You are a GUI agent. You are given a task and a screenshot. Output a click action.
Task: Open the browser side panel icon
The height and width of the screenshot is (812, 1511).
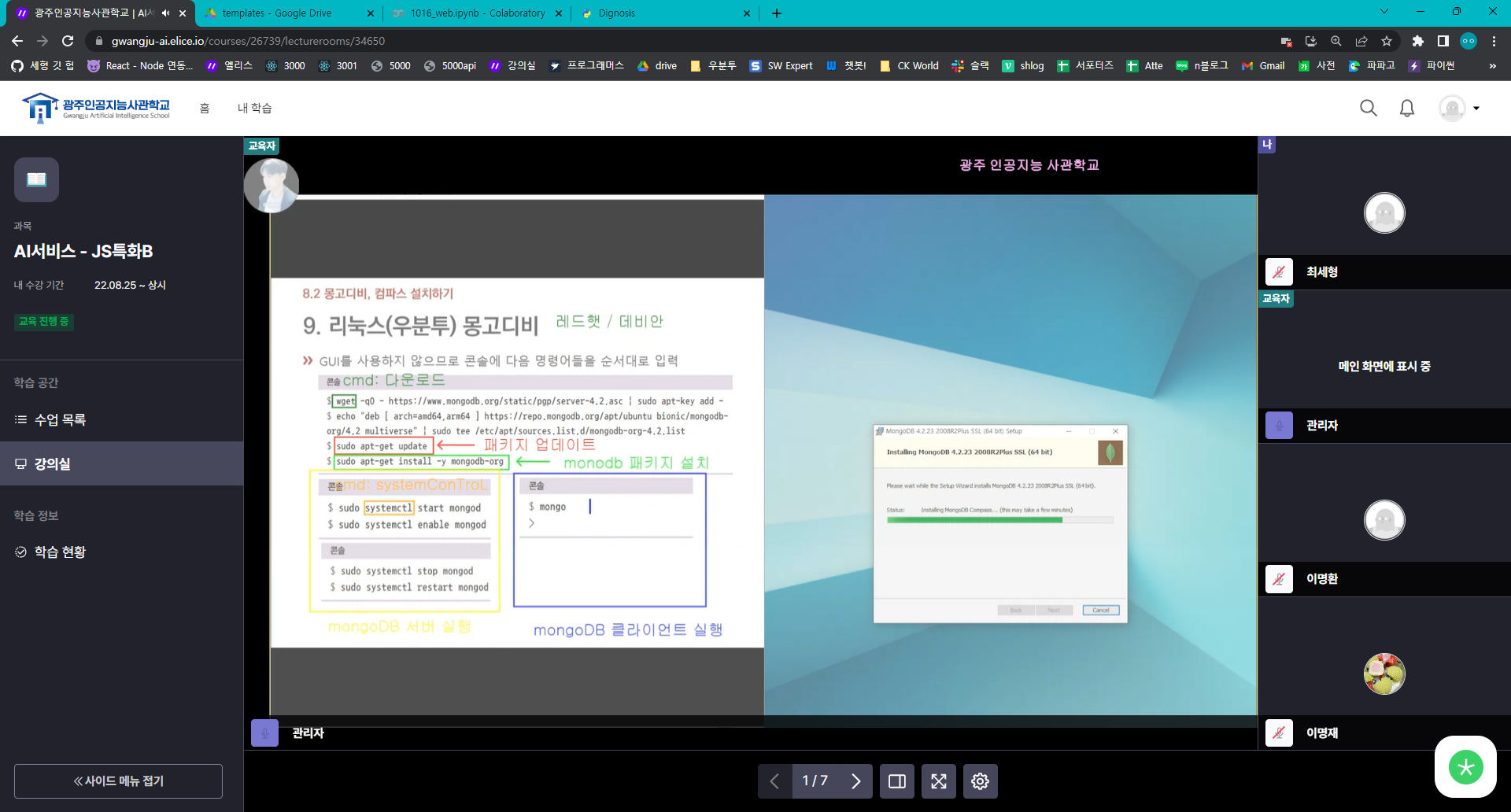pos(1443,41)
